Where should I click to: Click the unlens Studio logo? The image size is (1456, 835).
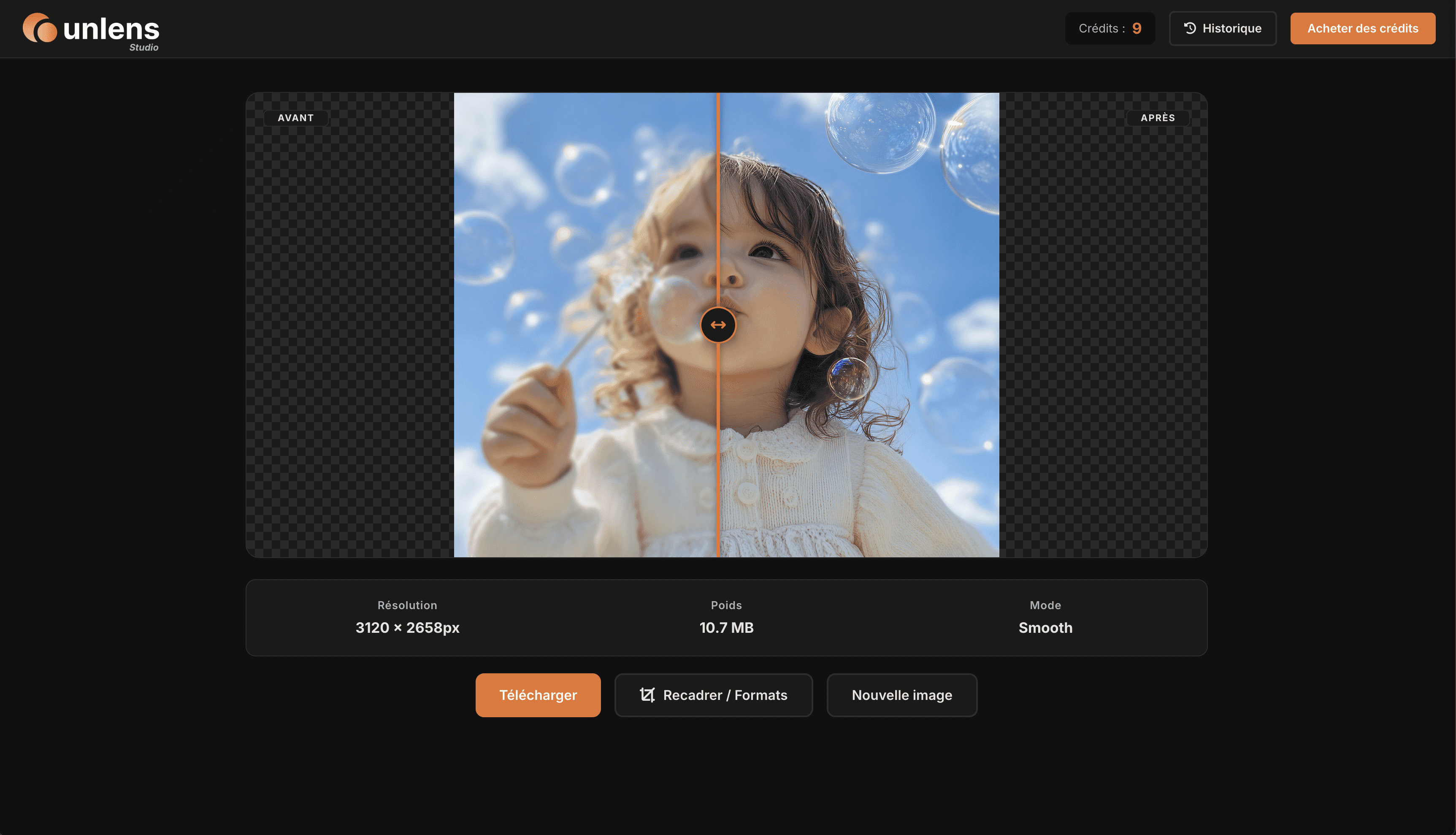[x=91, y=30]
